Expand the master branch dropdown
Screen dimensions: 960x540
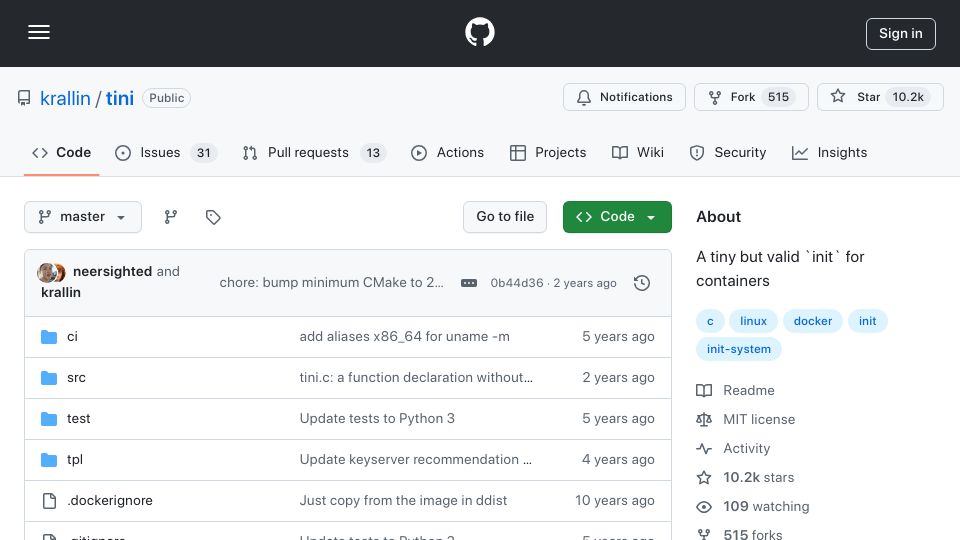(x=83, y=217)
